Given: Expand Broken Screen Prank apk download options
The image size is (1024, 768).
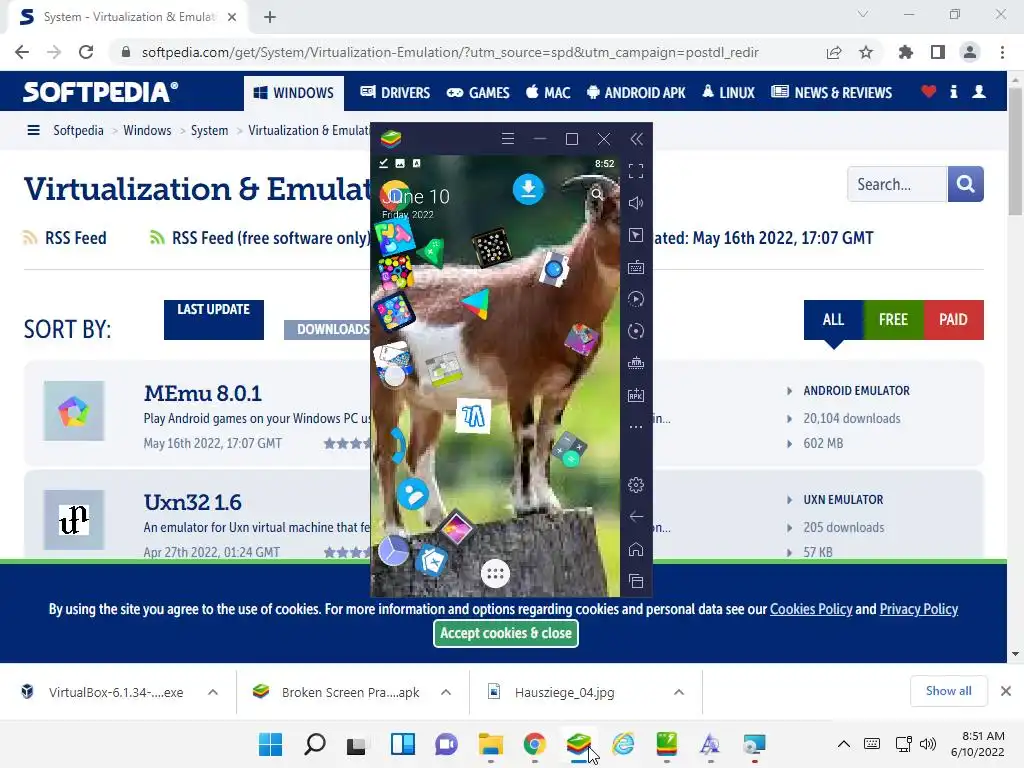Looking at the screenshot, I should tap(446, 692).
